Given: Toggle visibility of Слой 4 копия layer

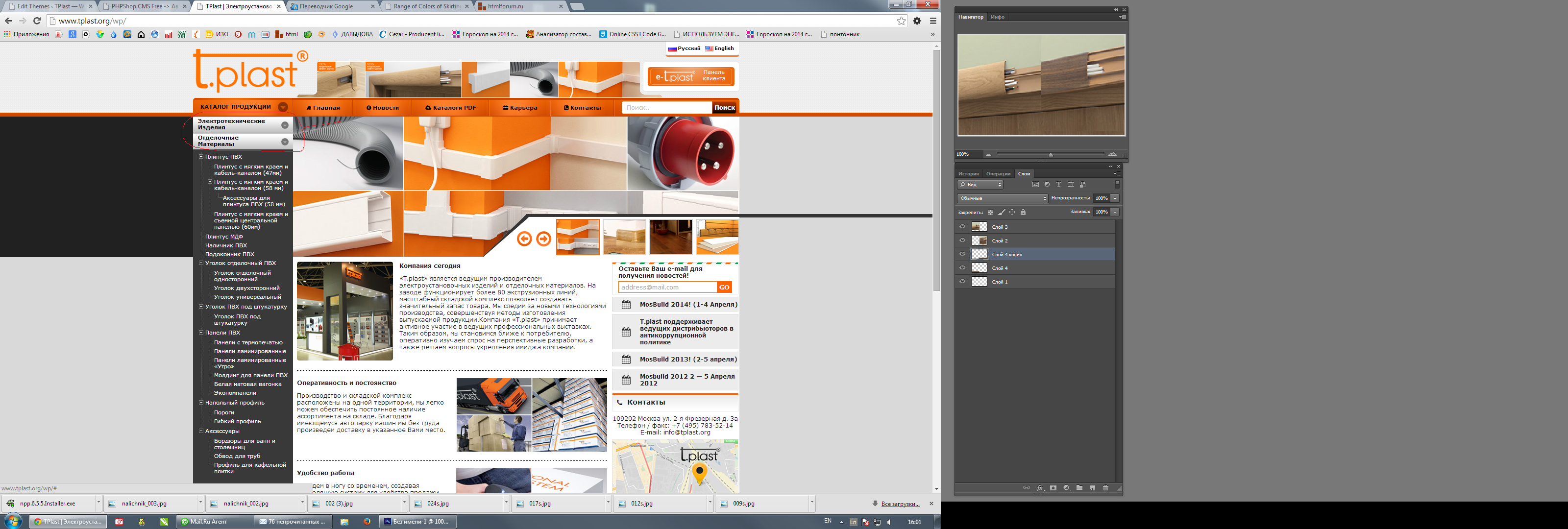Looking at the screenshot, I should click(962, 254).
